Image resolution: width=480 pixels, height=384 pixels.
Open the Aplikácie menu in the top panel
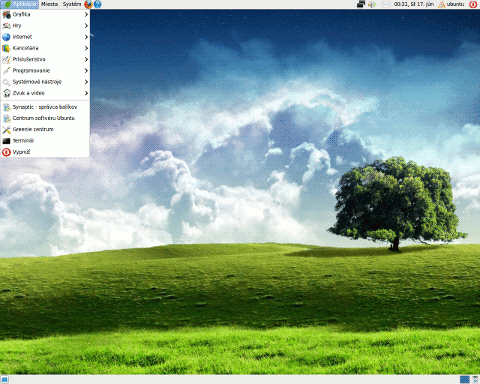20,4
